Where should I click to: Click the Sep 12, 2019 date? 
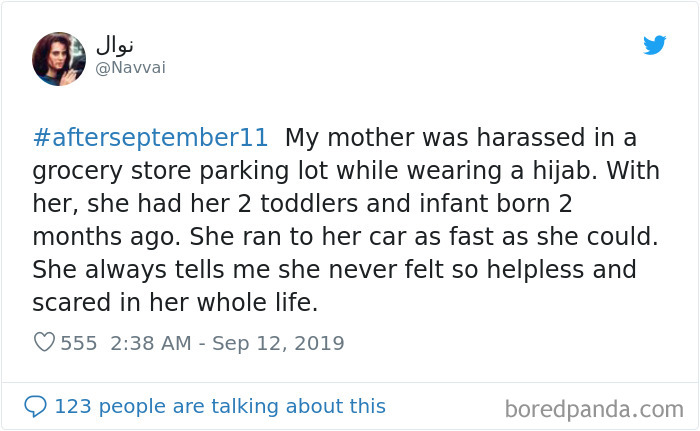(x=284, y=343)
